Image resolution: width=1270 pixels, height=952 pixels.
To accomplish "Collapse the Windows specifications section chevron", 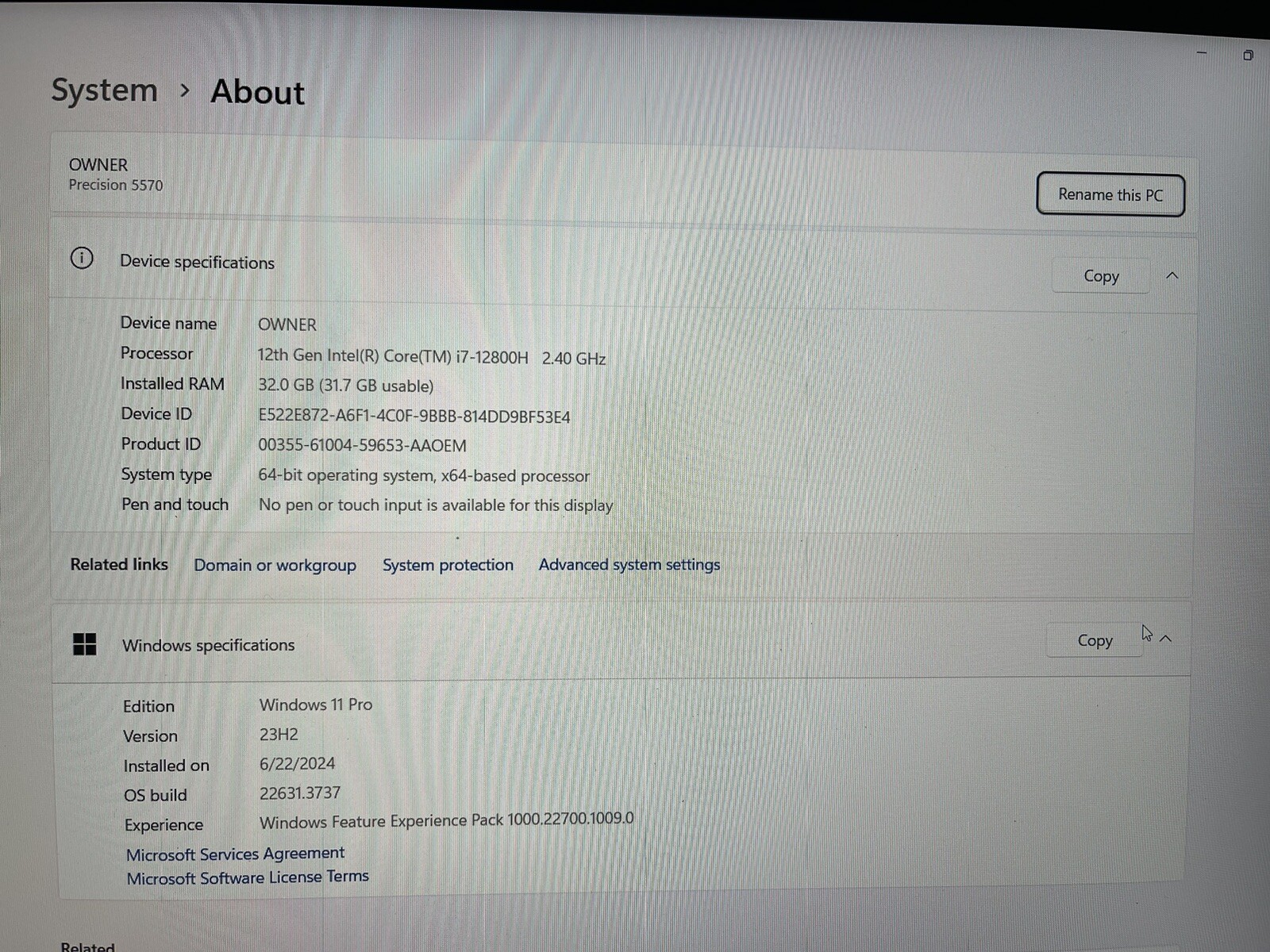I will click(x=1166, y=638).
